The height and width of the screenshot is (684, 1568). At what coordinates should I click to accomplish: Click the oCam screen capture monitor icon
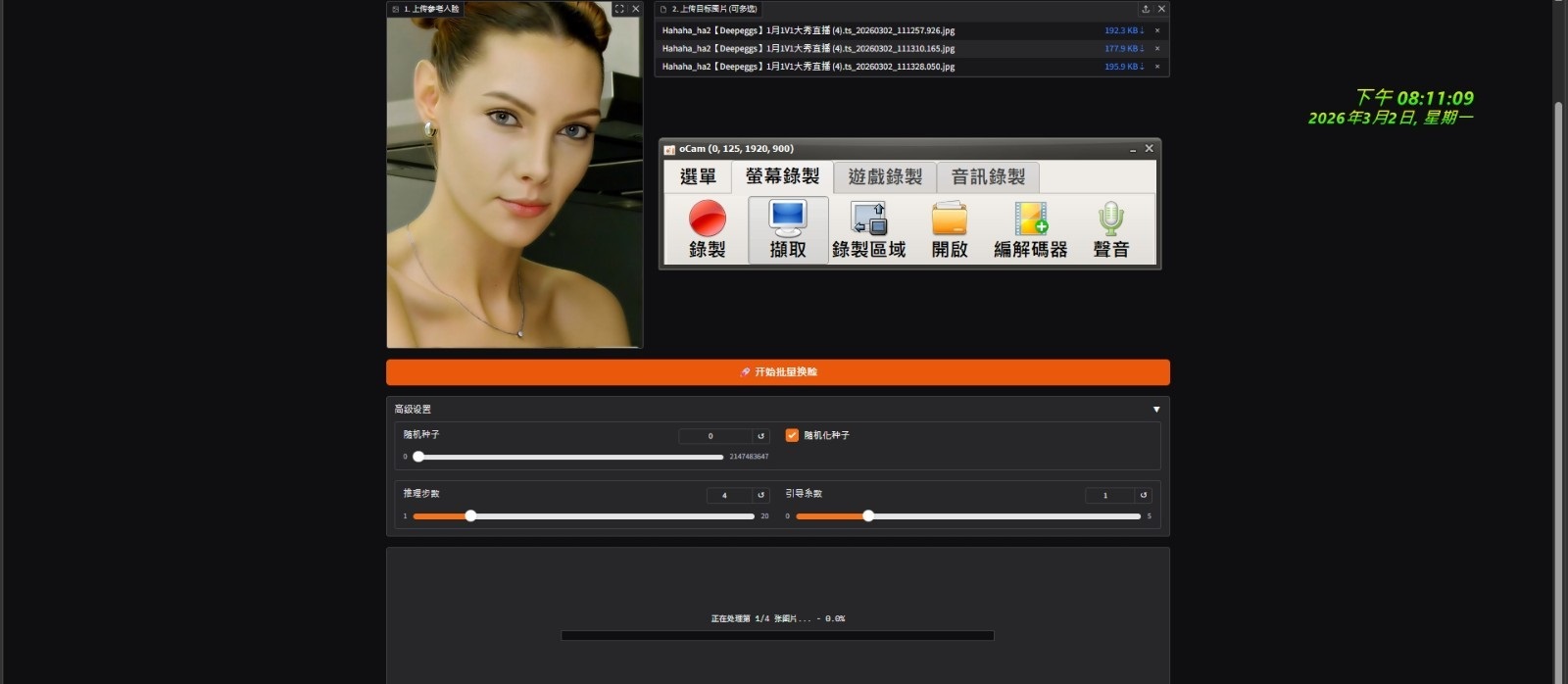(x=788, y=219)
